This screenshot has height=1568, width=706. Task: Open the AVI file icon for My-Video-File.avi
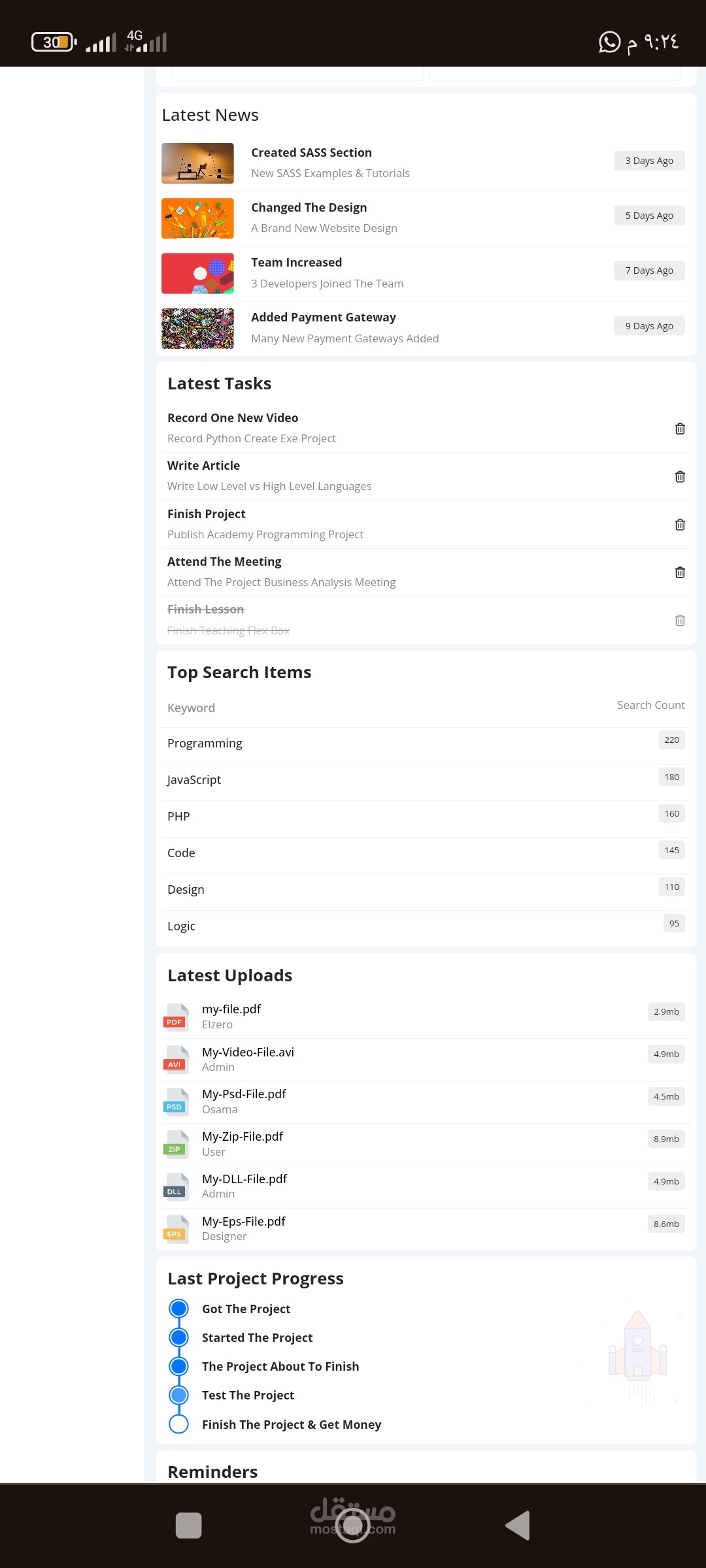pyautogui.click(x=176, y=1060)
